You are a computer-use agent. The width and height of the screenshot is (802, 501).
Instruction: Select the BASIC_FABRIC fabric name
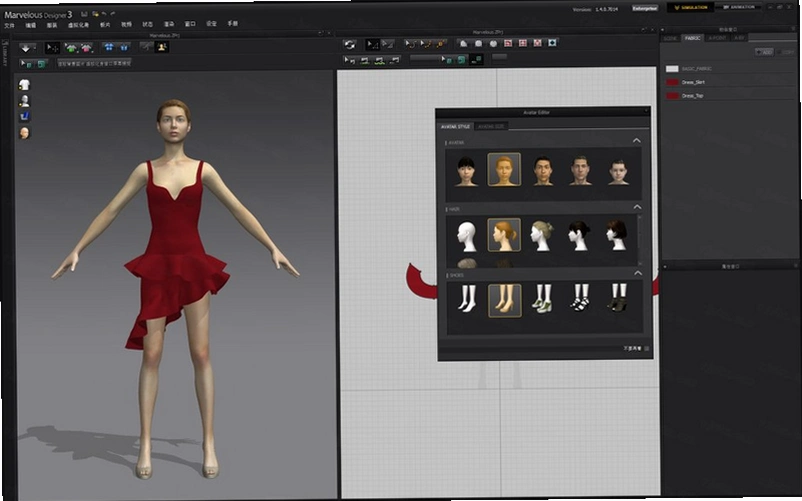coord(696,69)
